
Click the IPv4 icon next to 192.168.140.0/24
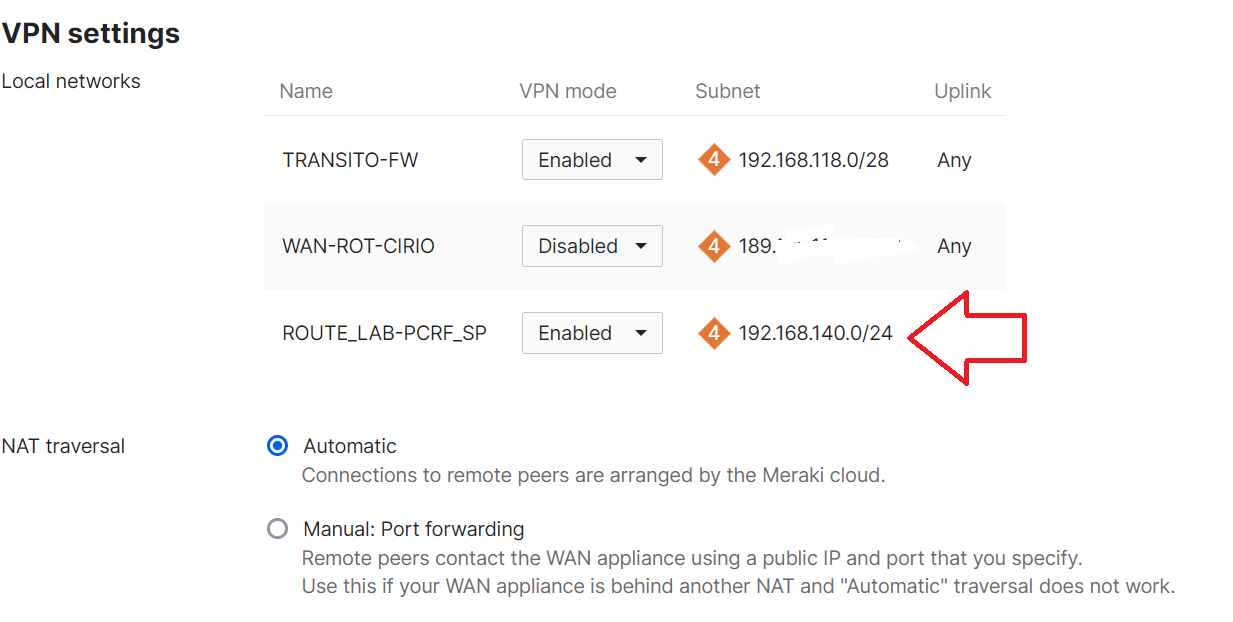coord(714,333)
